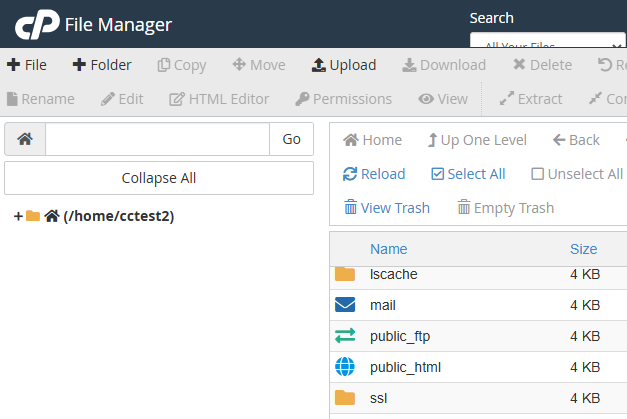Screen dimensions: 627x419
Task: Select the mail envelope icon
Action: pos(345,305)
